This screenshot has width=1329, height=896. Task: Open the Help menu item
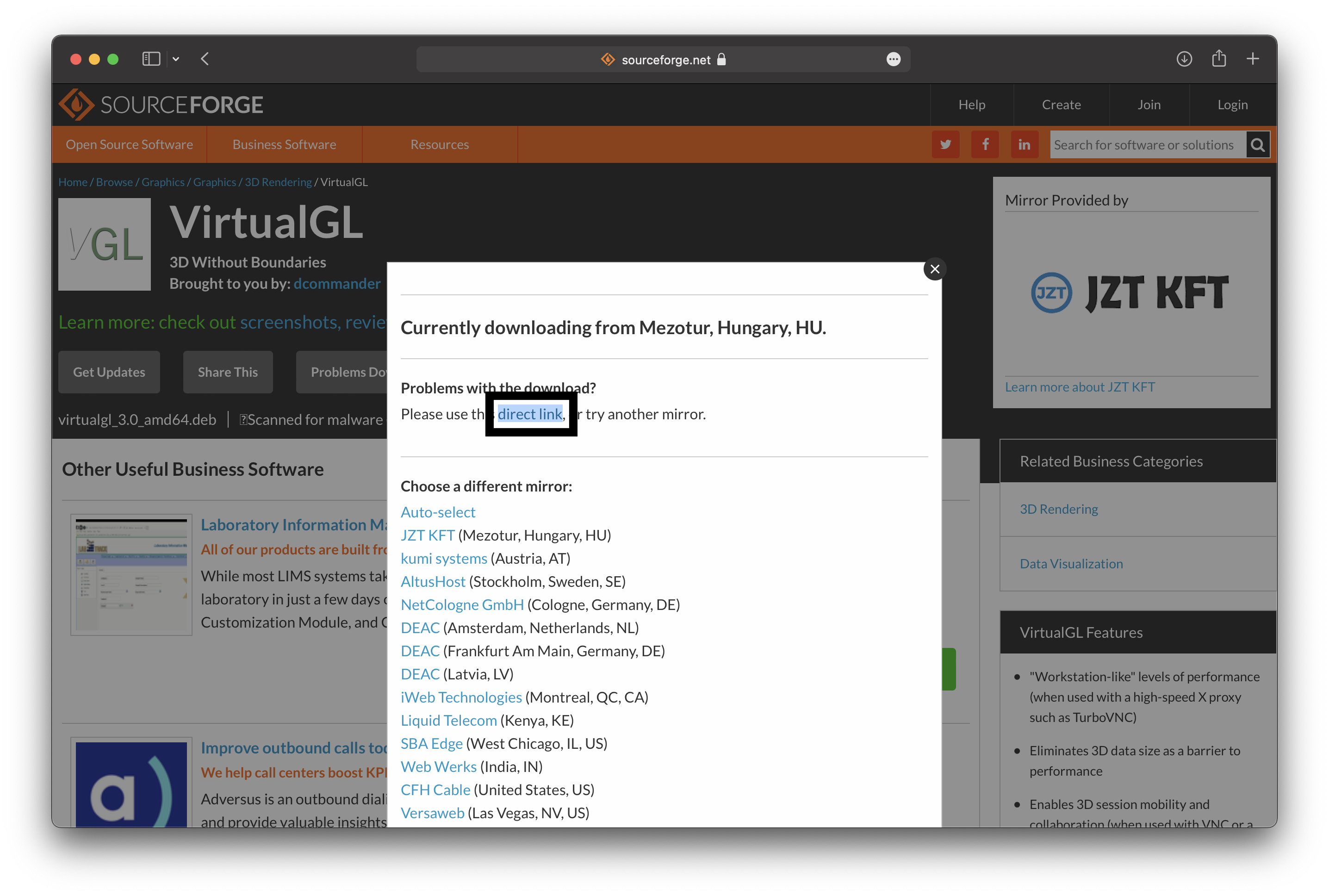tap(971, 105)
